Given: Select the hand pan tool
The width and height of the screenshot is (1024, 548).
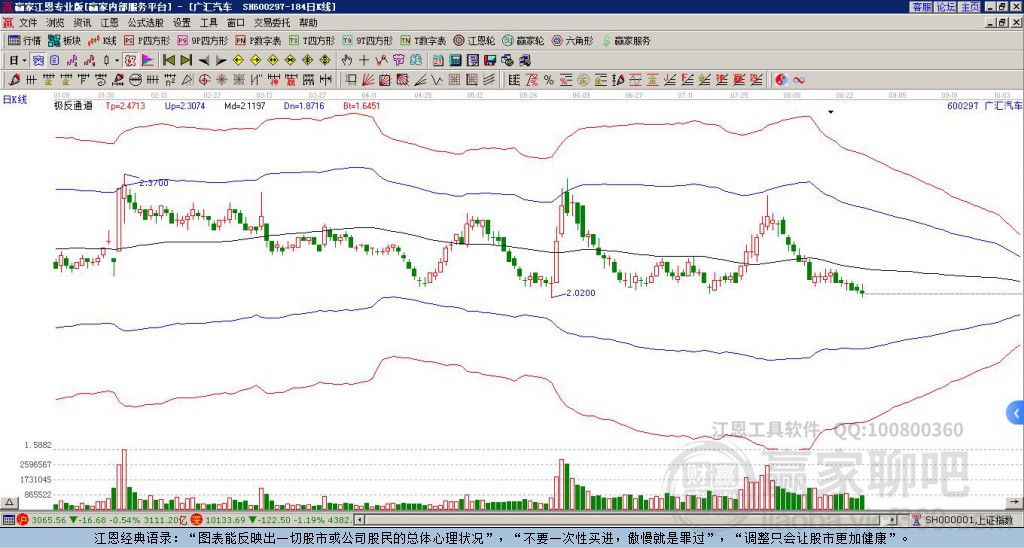Looking at the screenshot, I should pyautogui.click(x=347, y=61).
